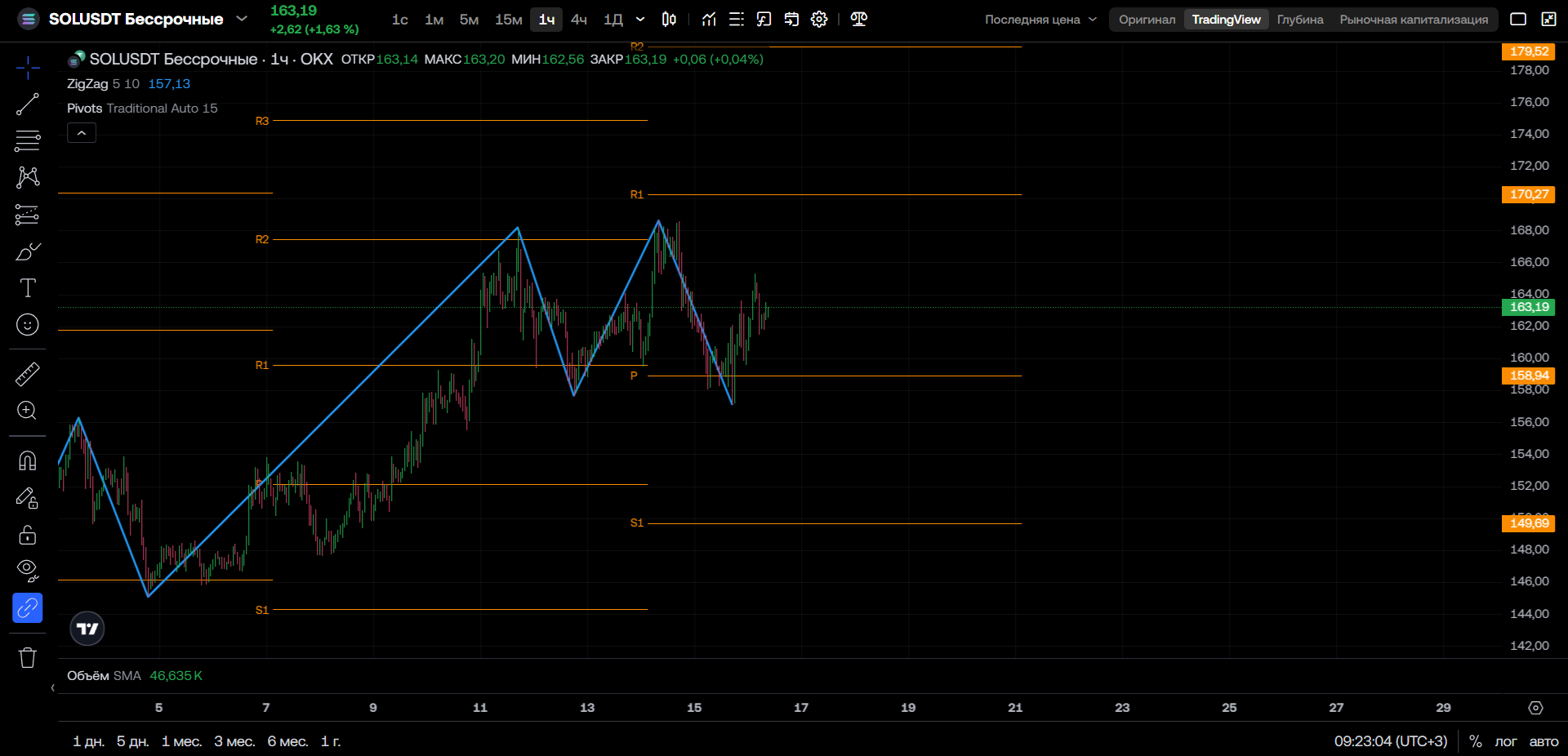
Task: Select the text annotation tool
Action: point(28,287)
